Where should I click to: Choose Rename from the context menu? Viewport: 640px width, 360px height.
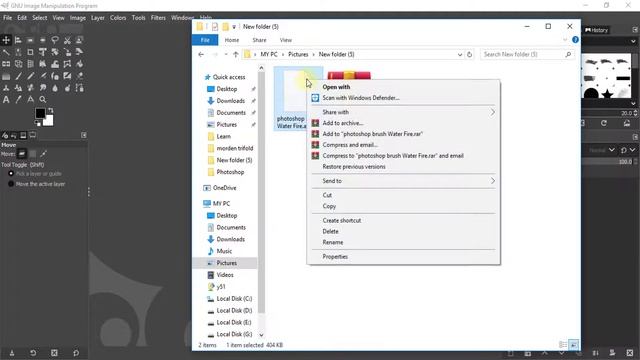tap(333, 242)
